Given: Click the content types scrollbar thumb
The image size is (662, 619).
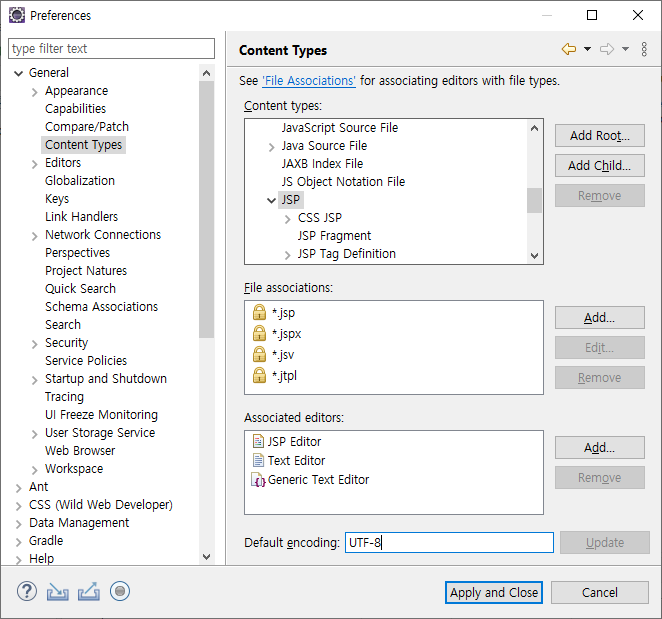Looking at the screenshot, I should pyautogui.click(x=534, y=201).
